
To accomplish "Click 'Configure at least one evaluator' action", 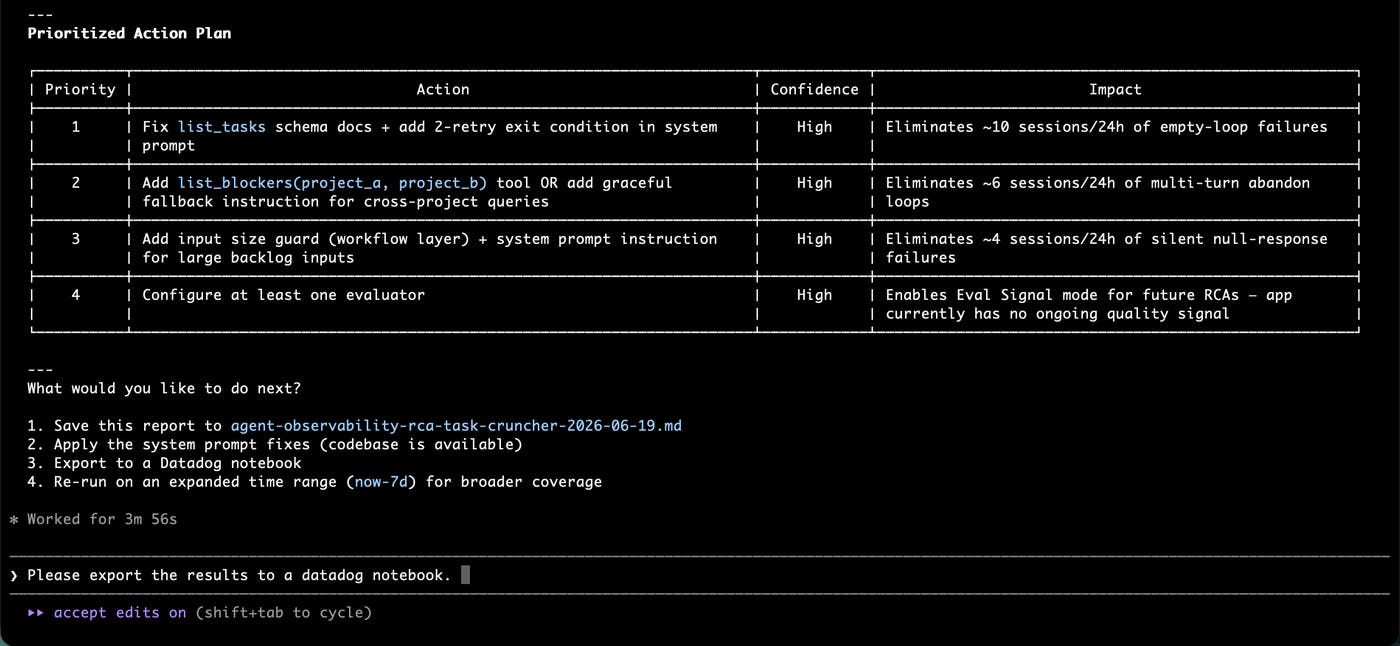I will point(283,295).
